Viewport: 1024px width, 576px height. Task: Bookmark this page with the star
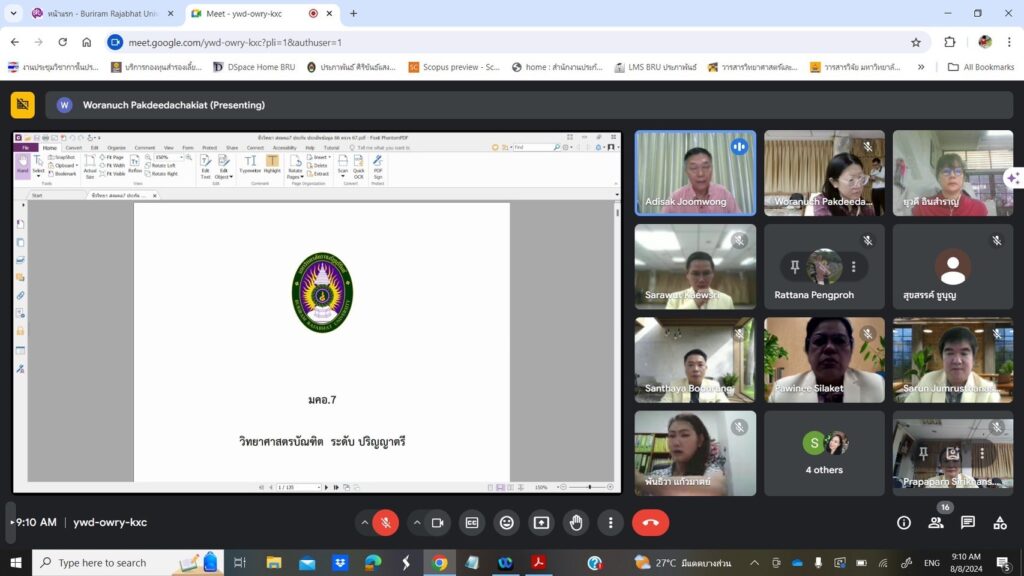[916, 42]
